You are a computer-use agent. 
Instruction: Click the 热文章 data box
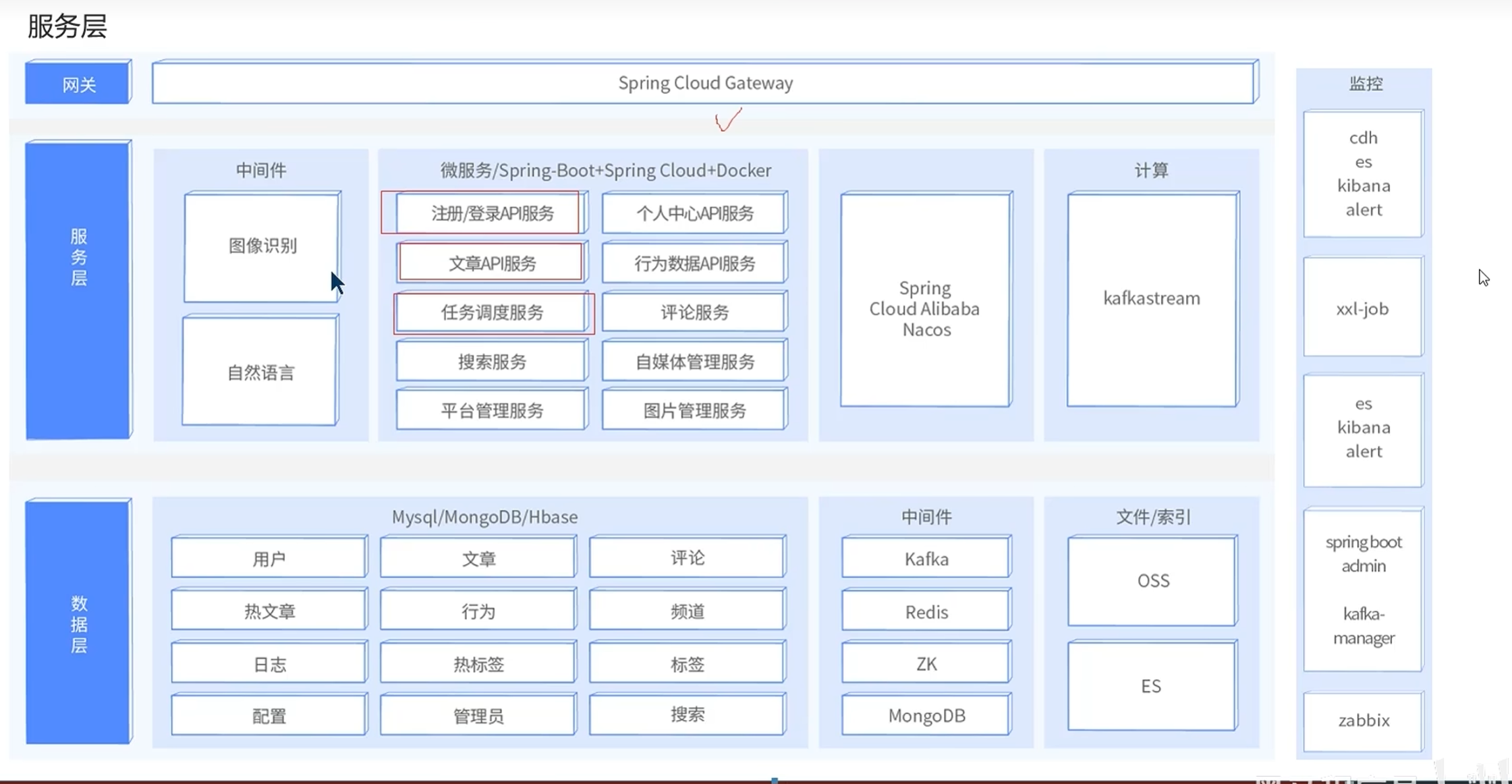click(269, 611)
